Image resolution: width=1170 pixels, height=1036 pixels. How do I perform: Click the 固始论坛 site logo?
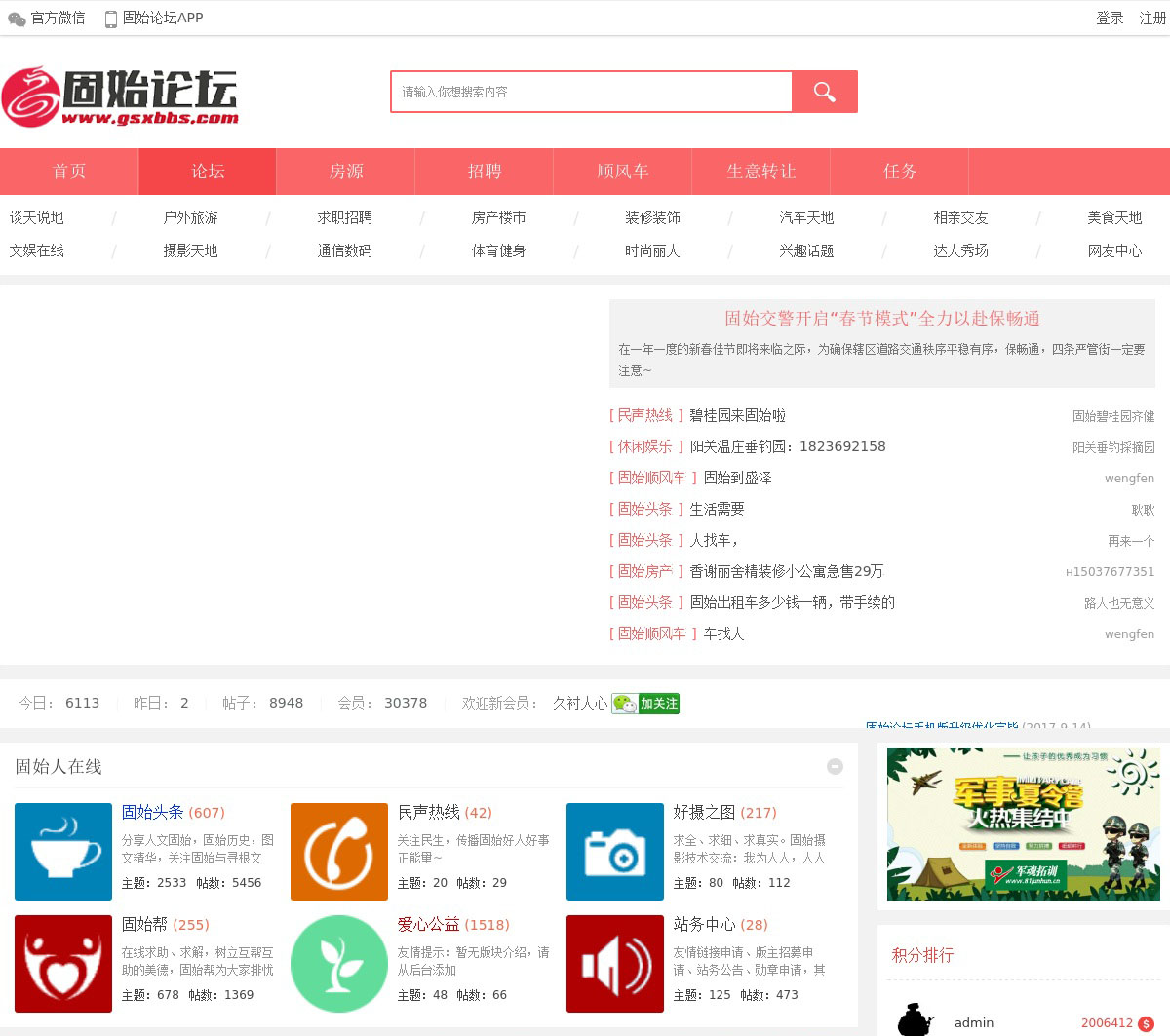click(121, 96)
